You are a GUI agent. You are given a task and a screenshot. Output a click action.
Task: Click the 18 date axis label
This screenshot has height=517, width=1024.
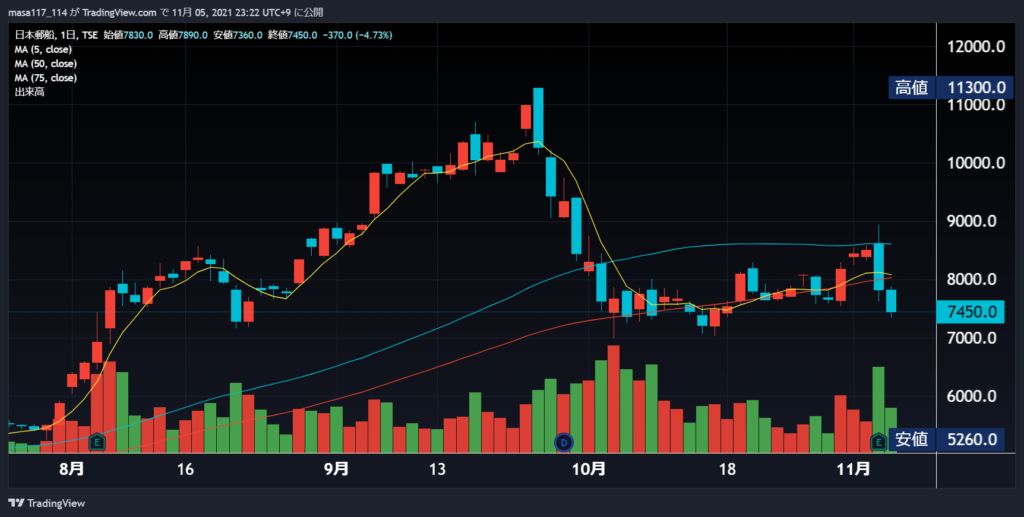tap(727, 469)
